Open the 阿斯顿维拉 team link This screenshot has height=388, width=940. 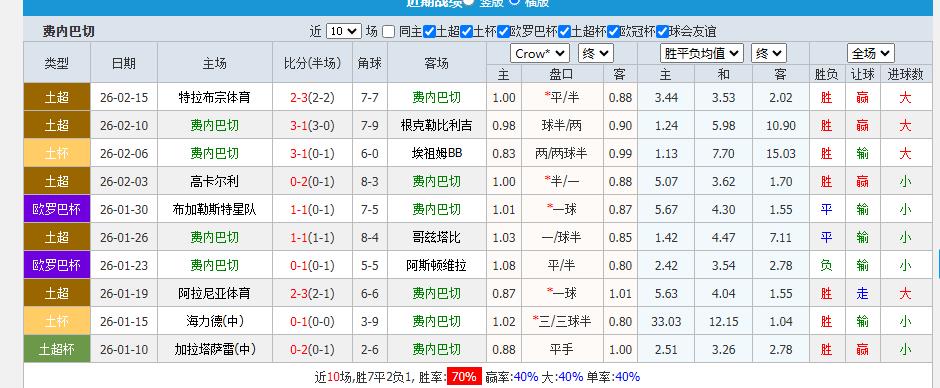click(x=436, y=265)
